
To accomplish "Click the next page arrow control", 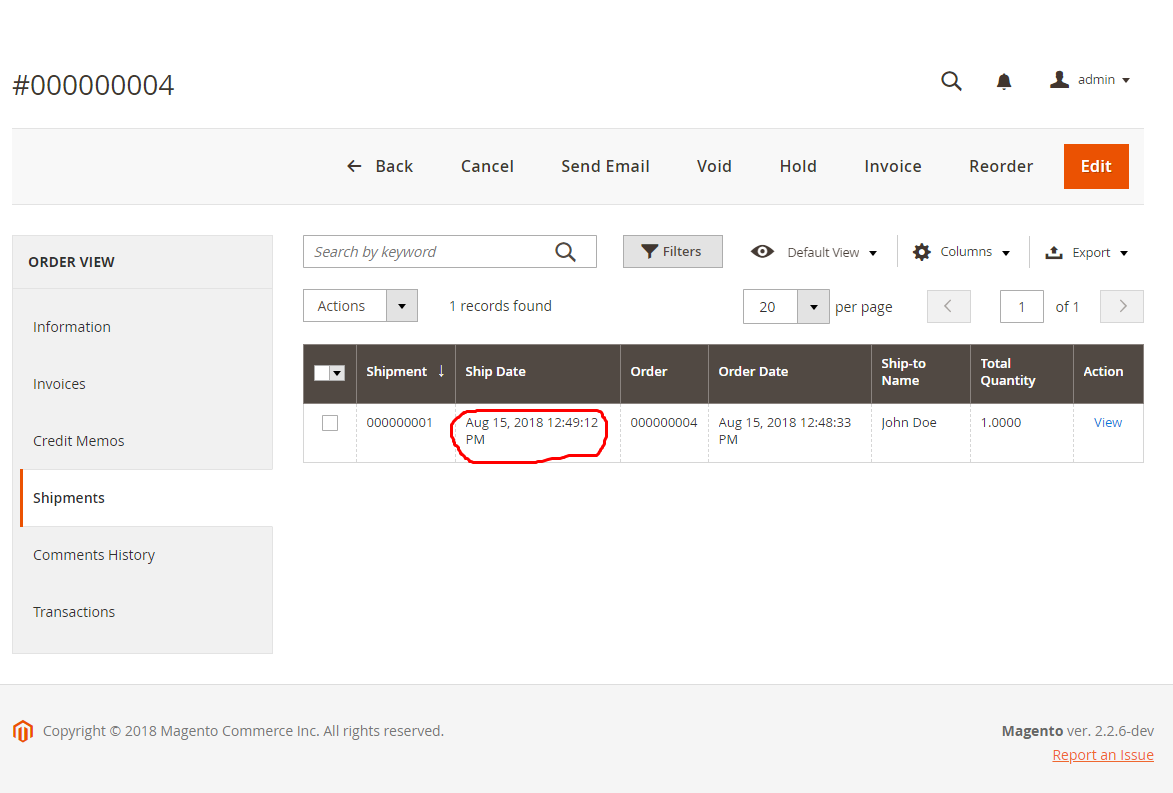I will pos(1121,306).
